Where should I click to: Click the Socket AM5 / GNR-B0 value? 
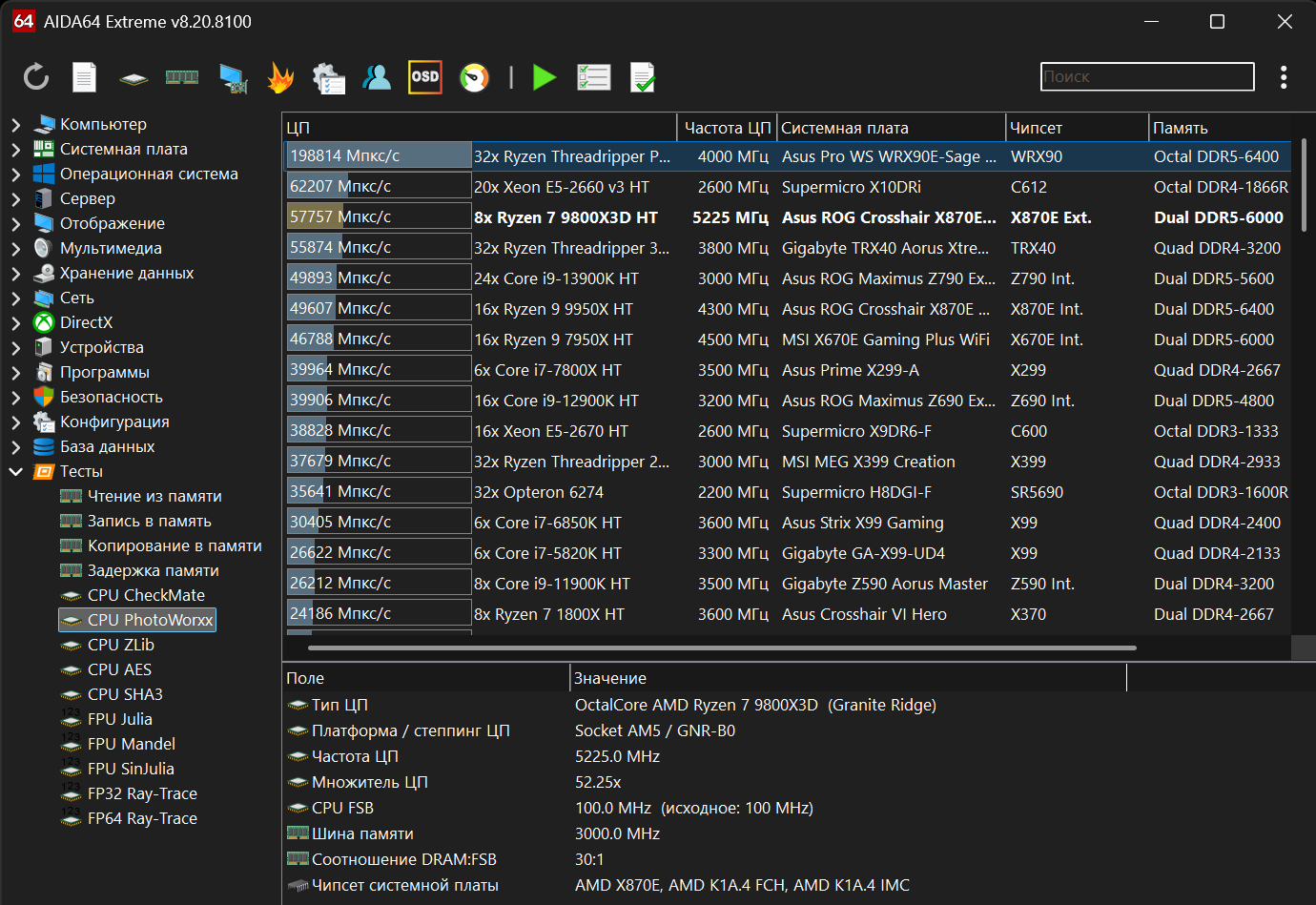(x=655, y=730)
